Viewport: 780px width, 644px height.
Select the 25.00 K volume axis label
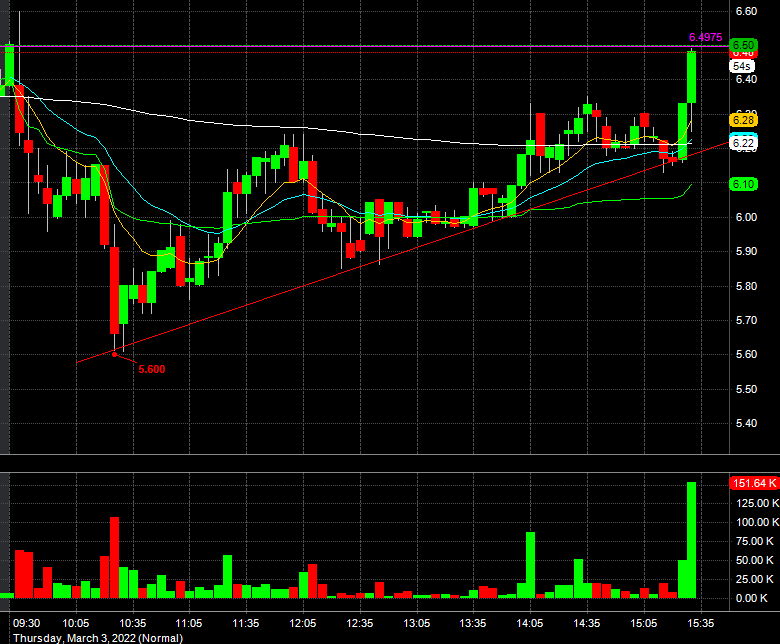[755, 579]
